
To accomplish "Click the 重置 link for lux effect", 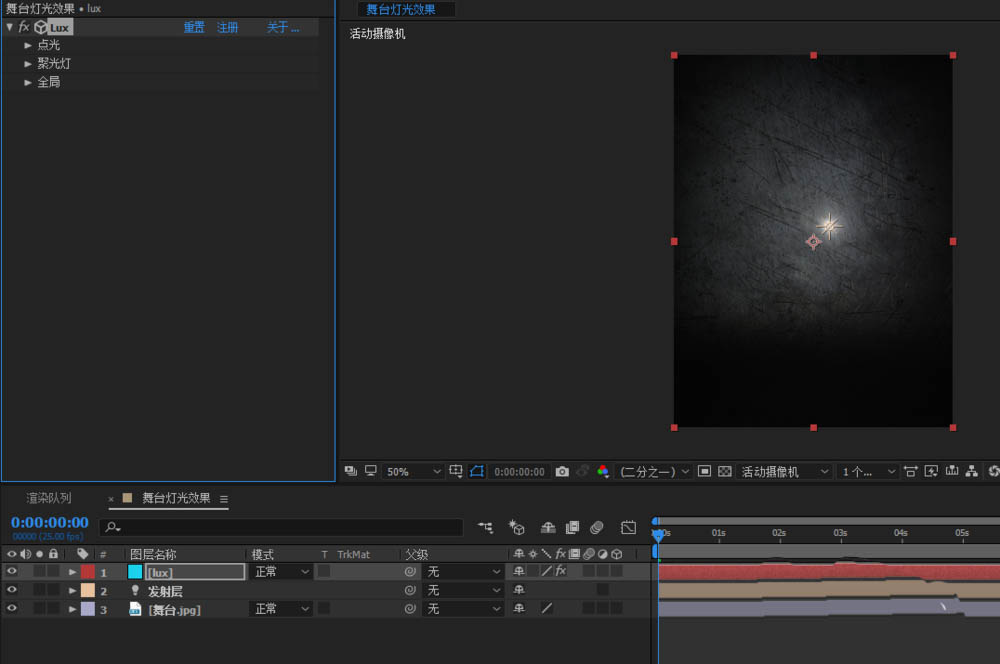I will coord(194,27).
